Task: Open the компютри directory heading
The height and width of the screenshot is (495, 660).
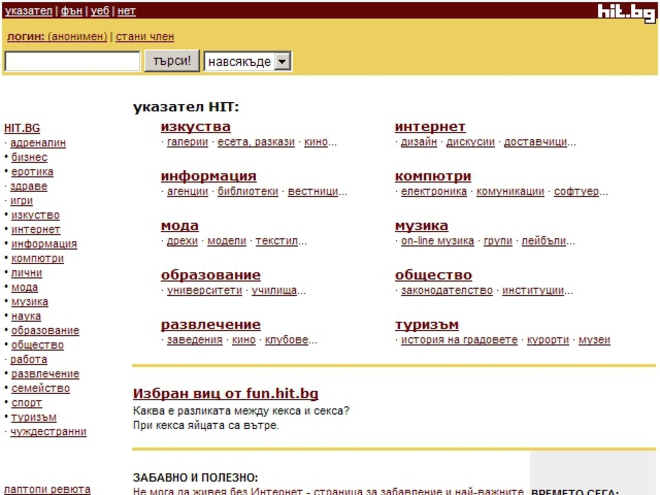Action: click(433, 176)
